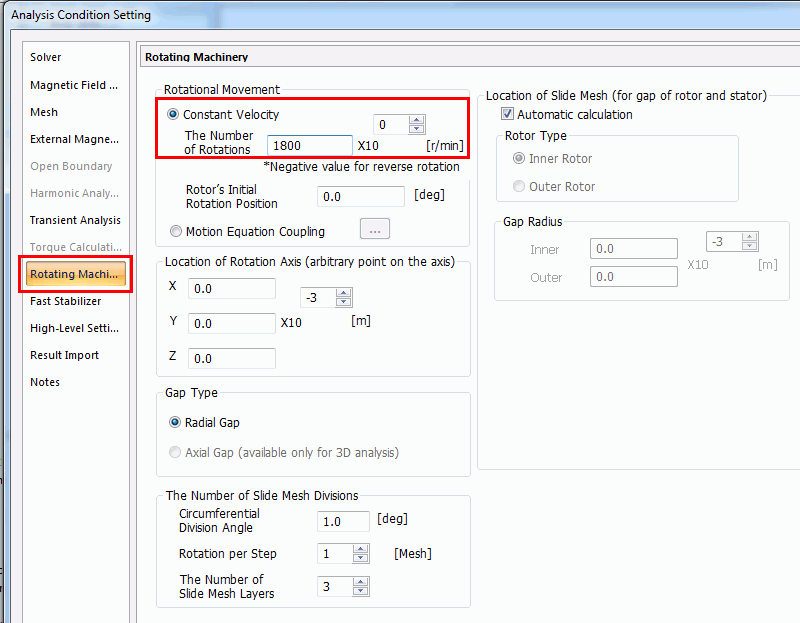Increase Rotation per Step value
Image resolution: width=800 pixels, height=623 pixels.
(360, 549)
